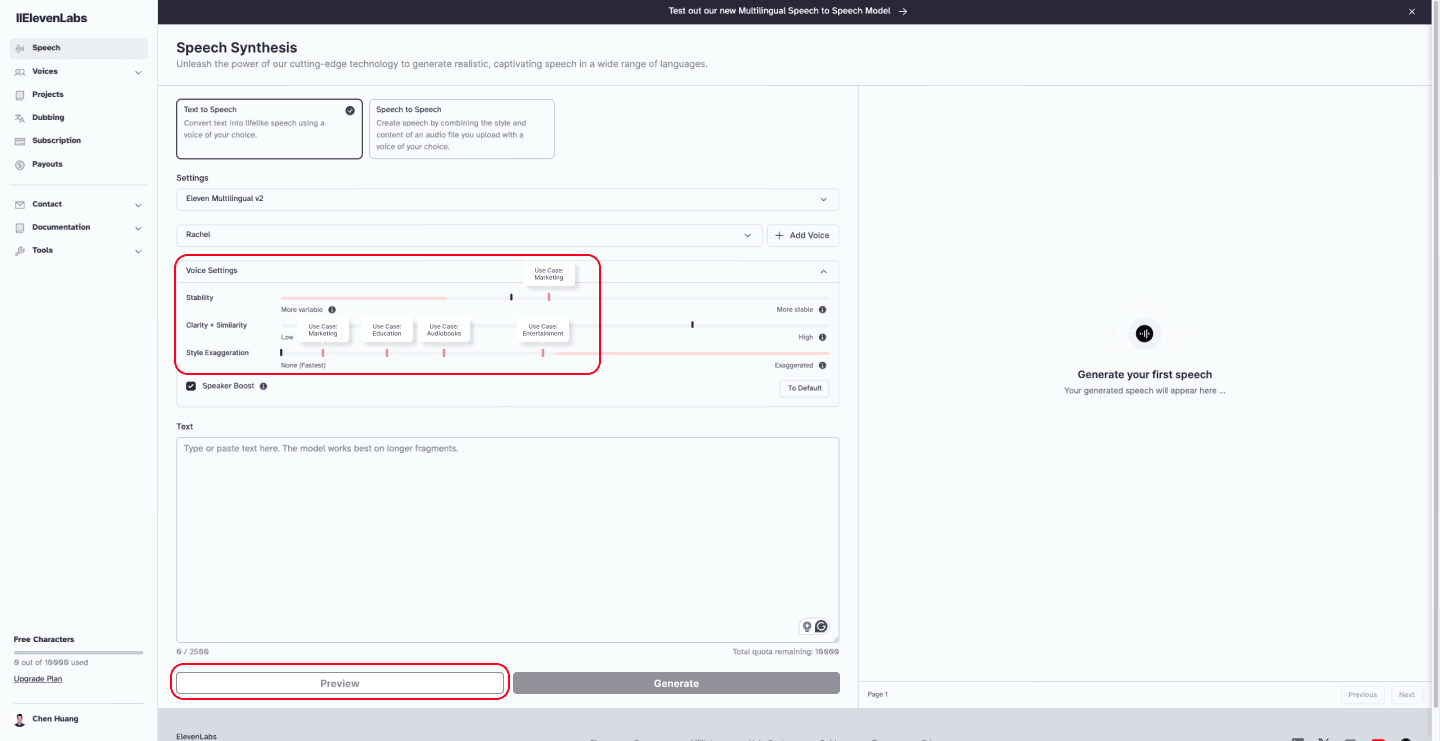Click the Chen Huang profile avatar

pyautogui.click(x=20, y=719)
